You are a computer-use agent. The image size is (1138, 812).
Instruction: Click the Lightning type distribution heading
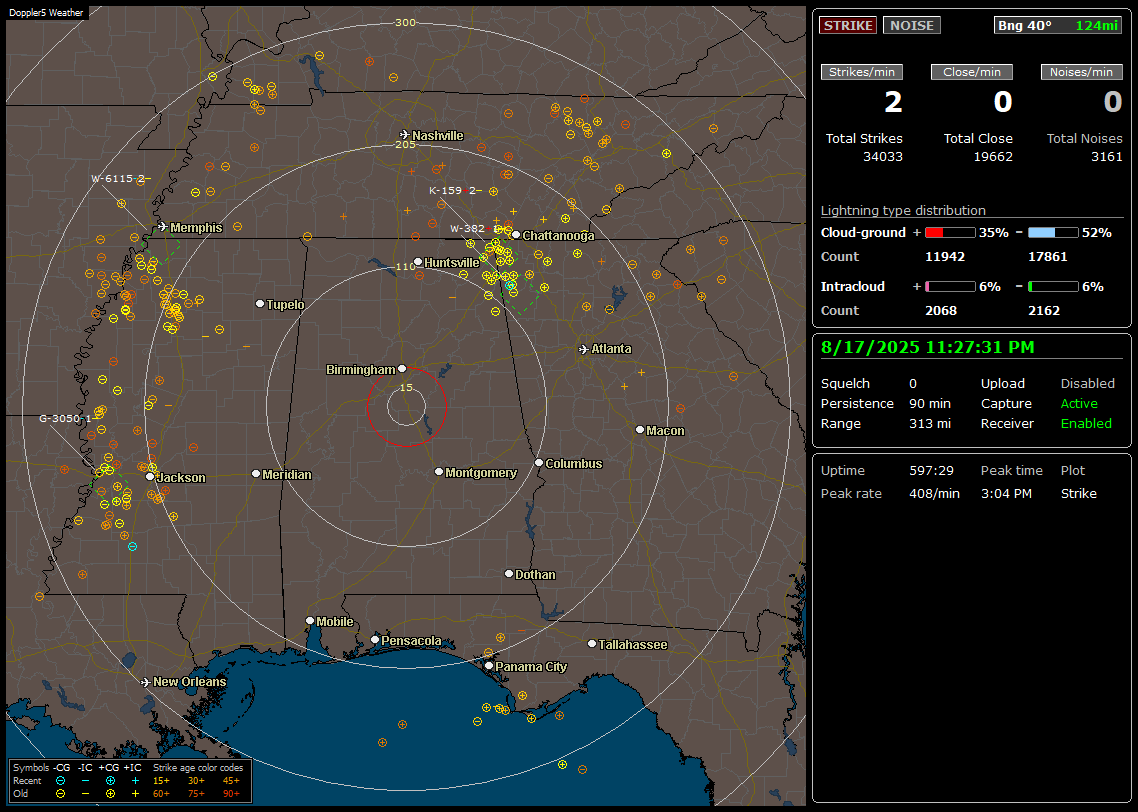pos(903,210)
